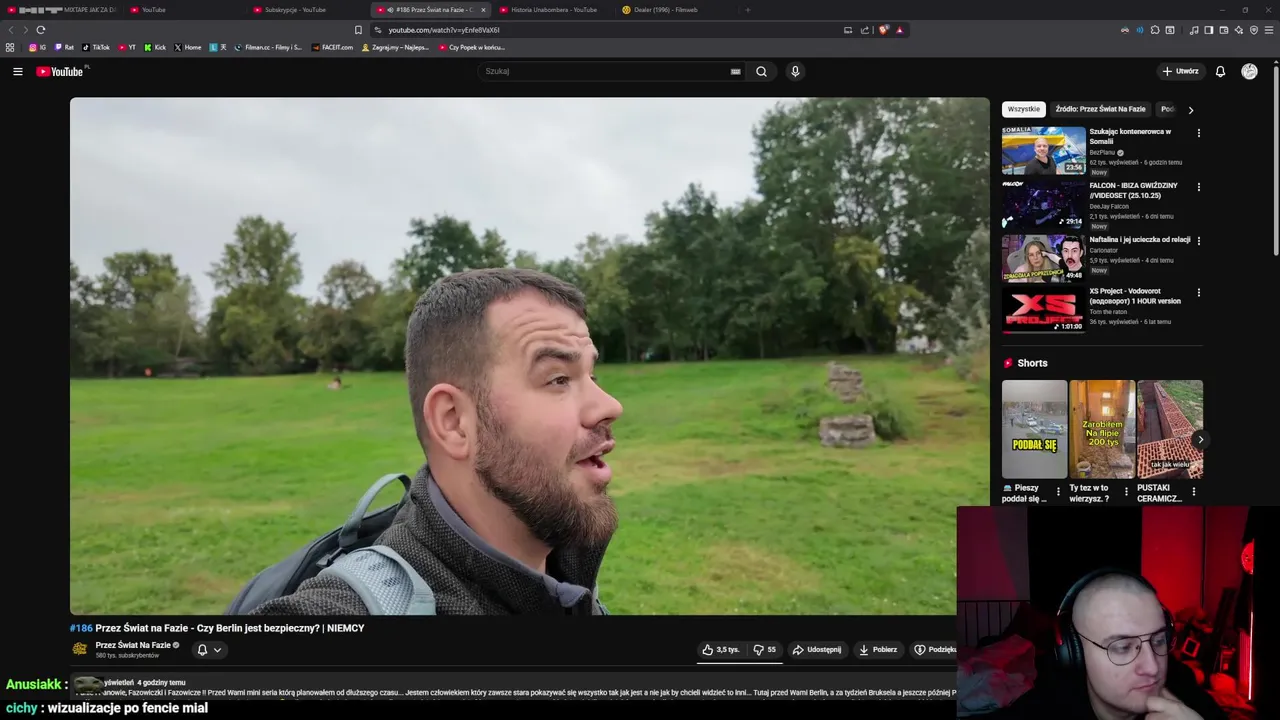Open Brave Shields lion icon

pyautogui.click(x=883, y=30)
